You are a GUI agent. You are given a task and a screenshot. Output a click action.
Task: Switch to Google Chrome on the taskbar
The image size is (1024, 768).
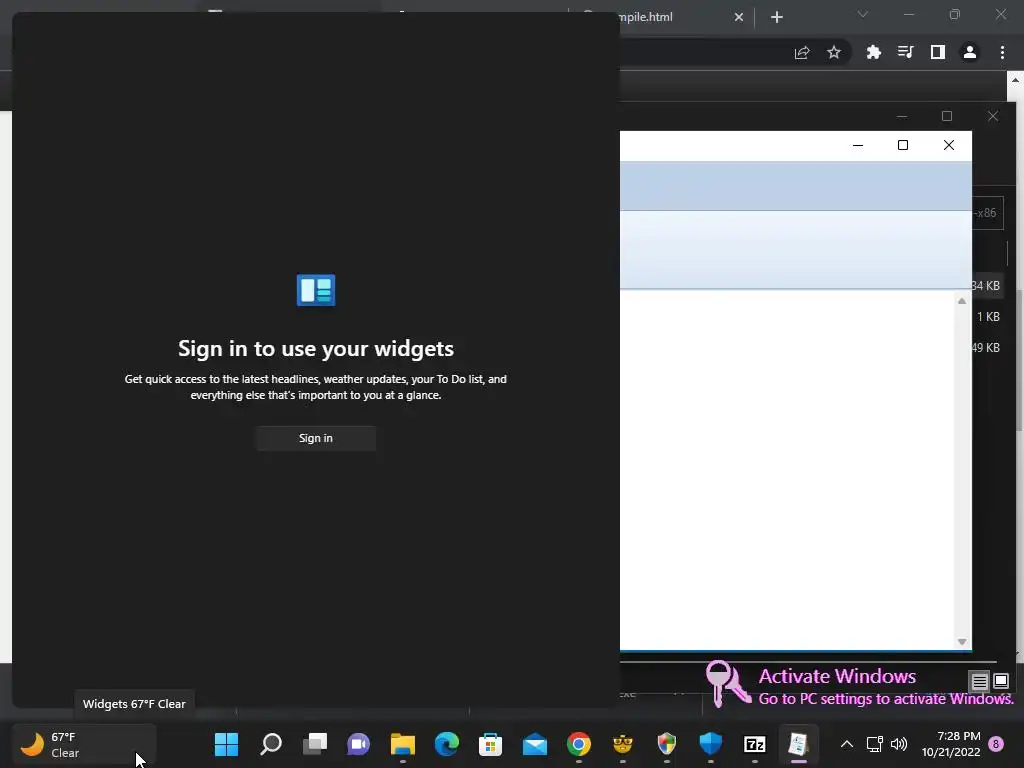[x=579, y=744]
